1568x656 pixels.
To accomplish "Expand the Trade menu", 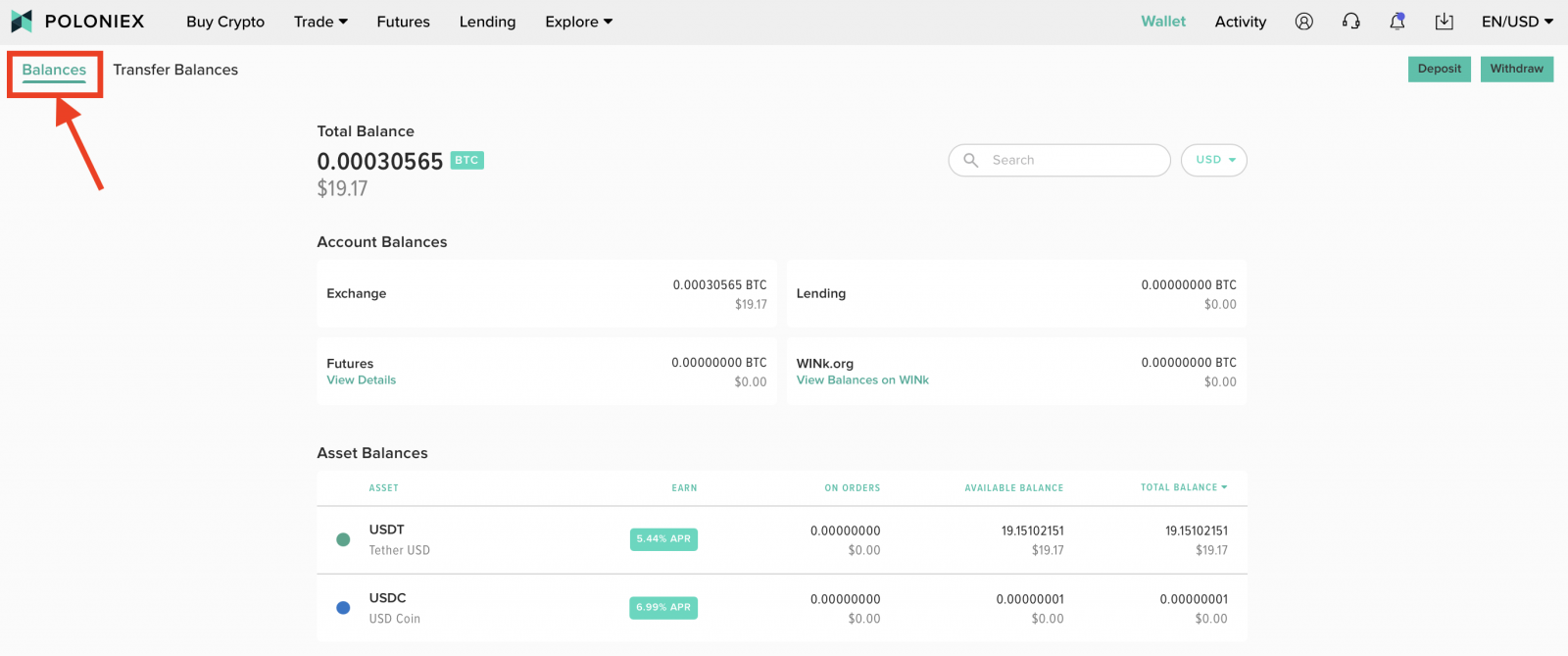I will coord(320,22).
